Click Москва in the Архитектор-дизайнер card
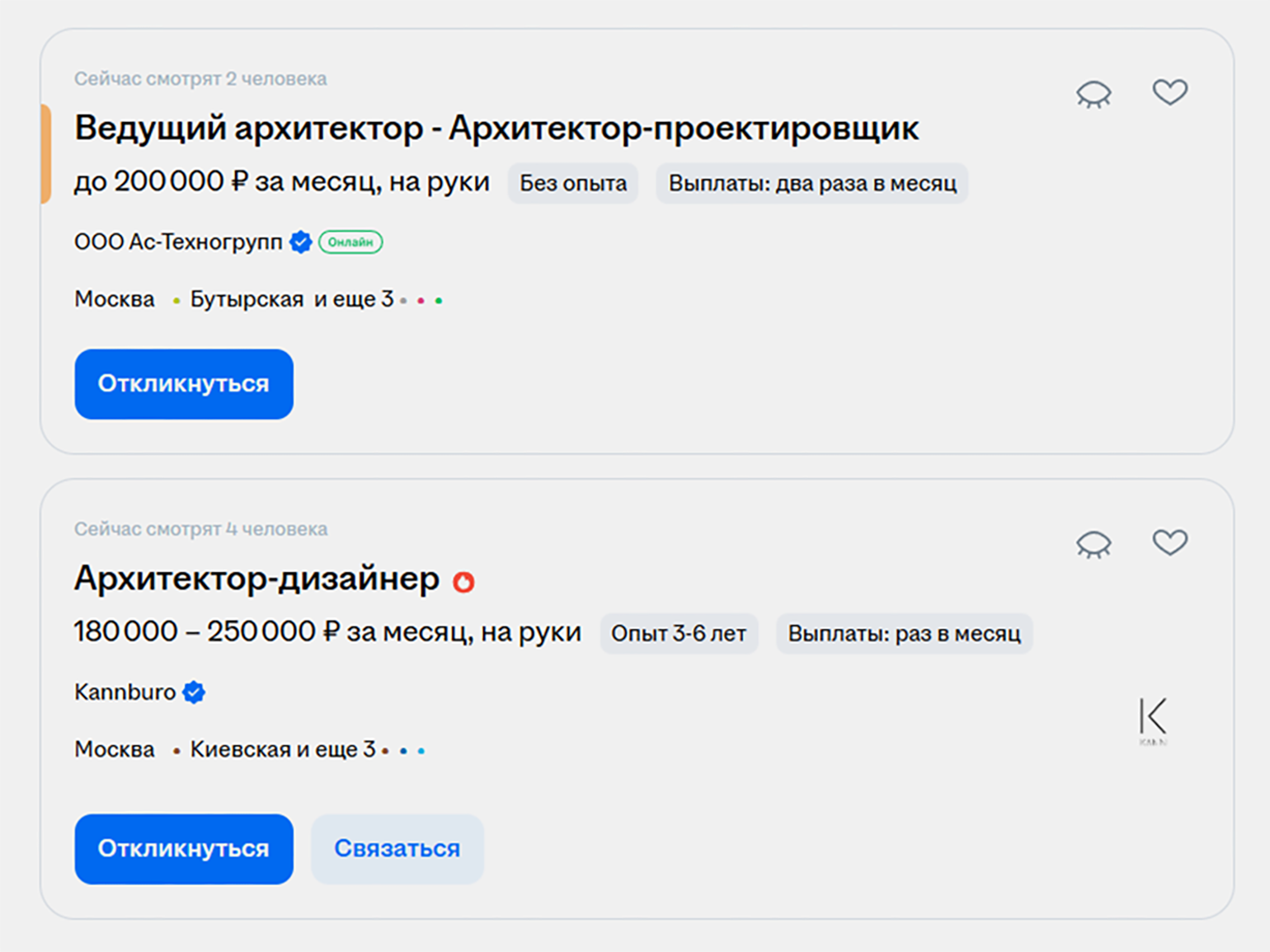Viewport: 1270px width, 952px height. (x=115, y=749)
